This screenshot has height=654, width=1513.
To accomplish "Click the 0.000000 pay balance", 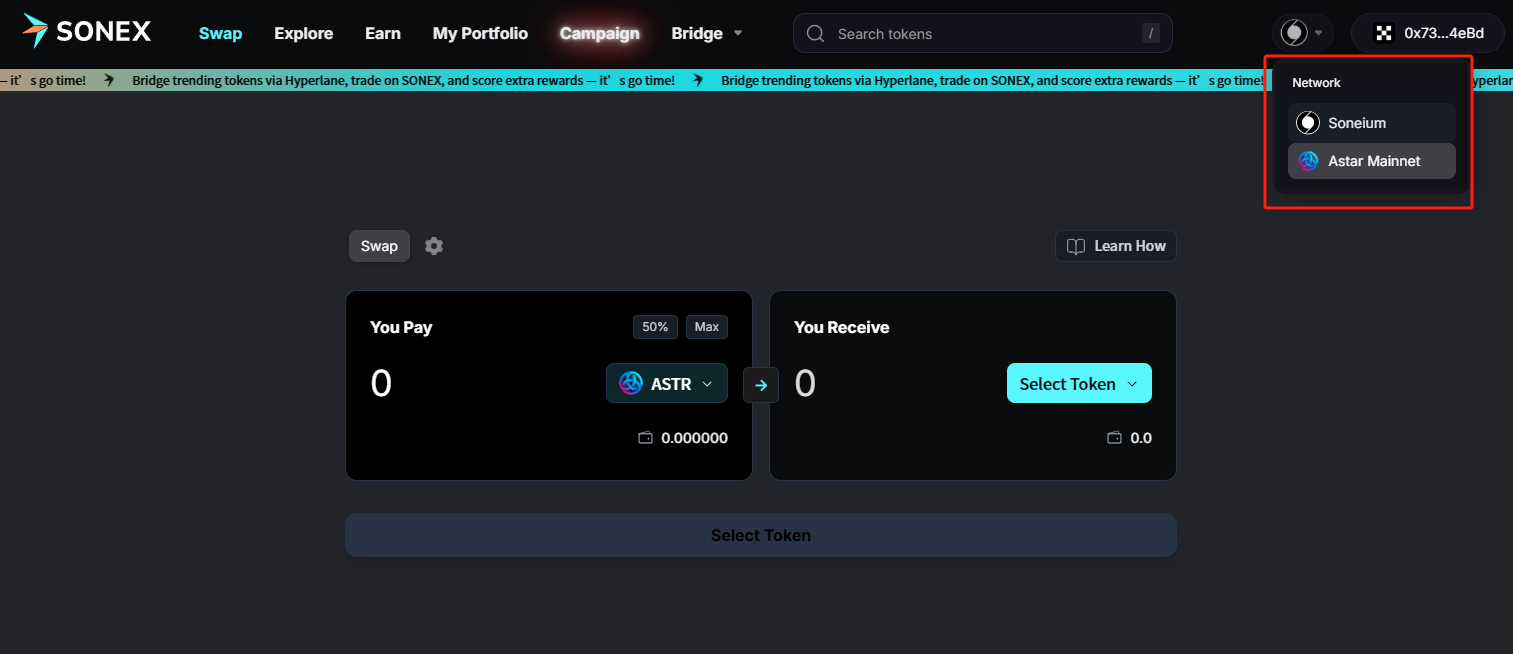I will click(694, 438).
